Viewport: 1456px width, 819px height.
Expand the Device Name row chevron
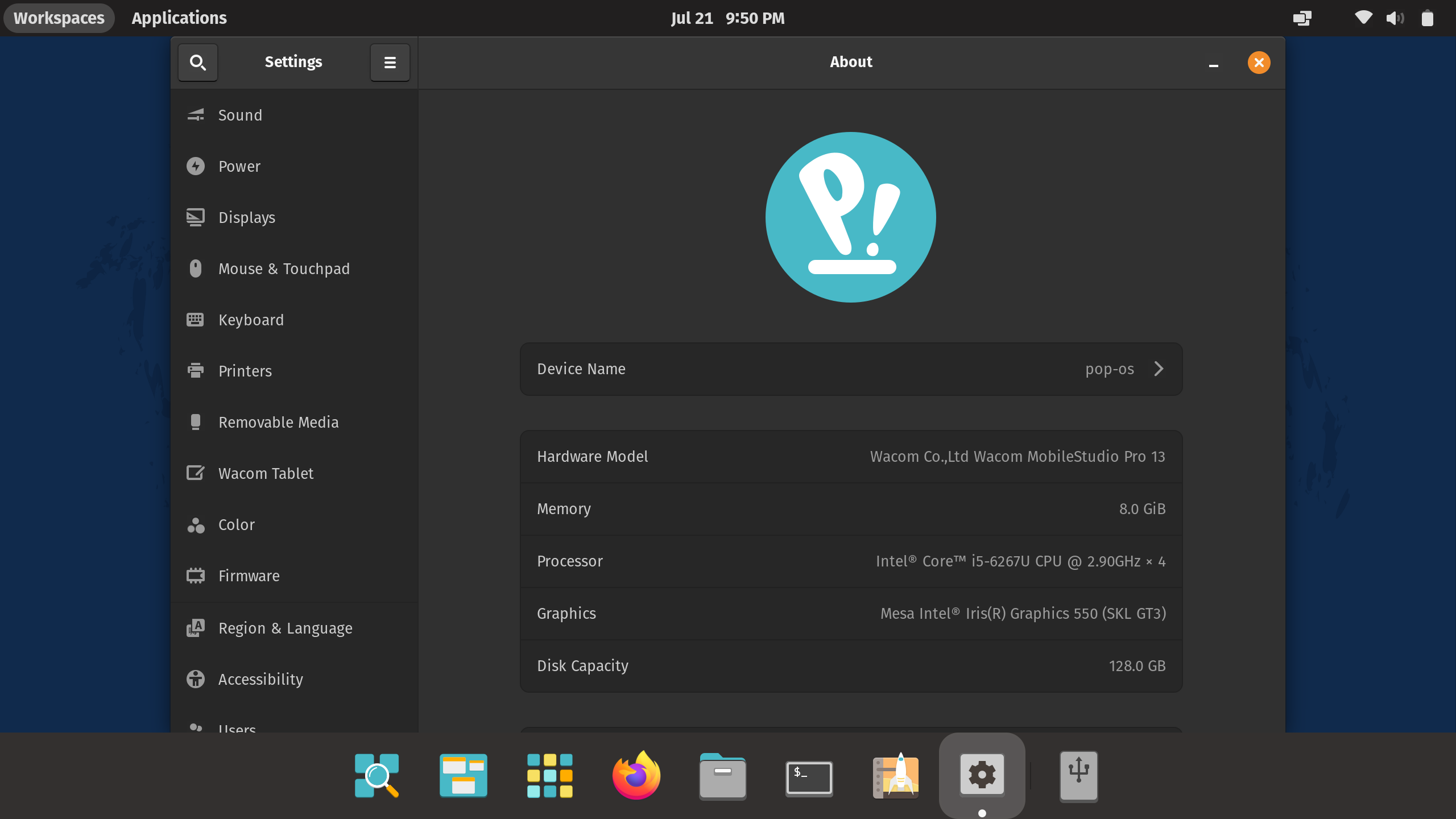click(1159, 369)
